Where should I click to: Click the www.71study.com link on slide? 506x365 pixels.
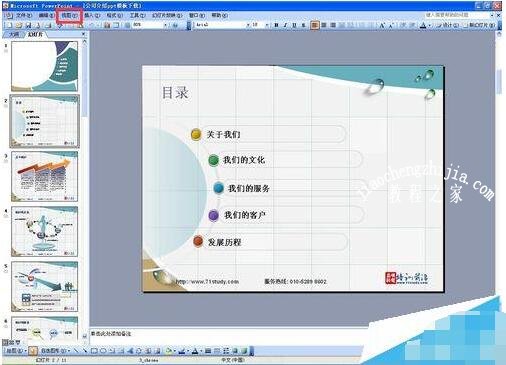coord(207,282)
